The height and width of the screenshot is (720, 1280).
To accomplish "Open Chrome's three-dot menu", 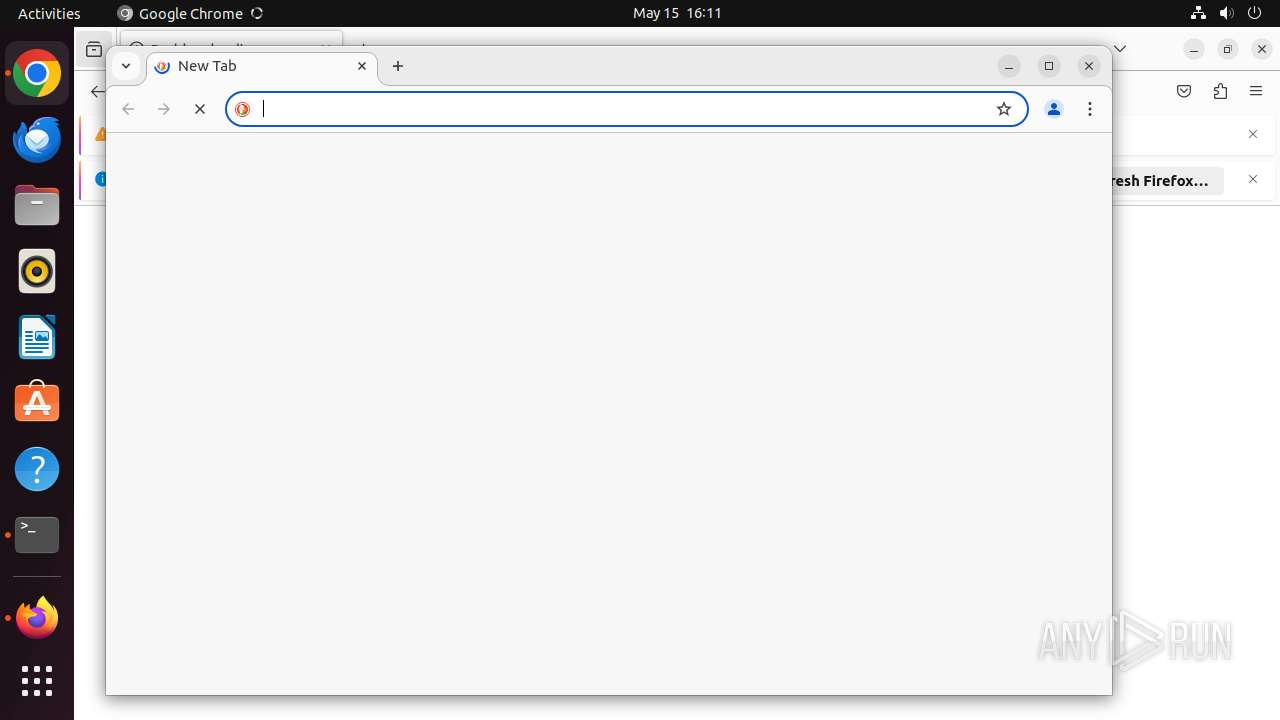I will 1090,109.
